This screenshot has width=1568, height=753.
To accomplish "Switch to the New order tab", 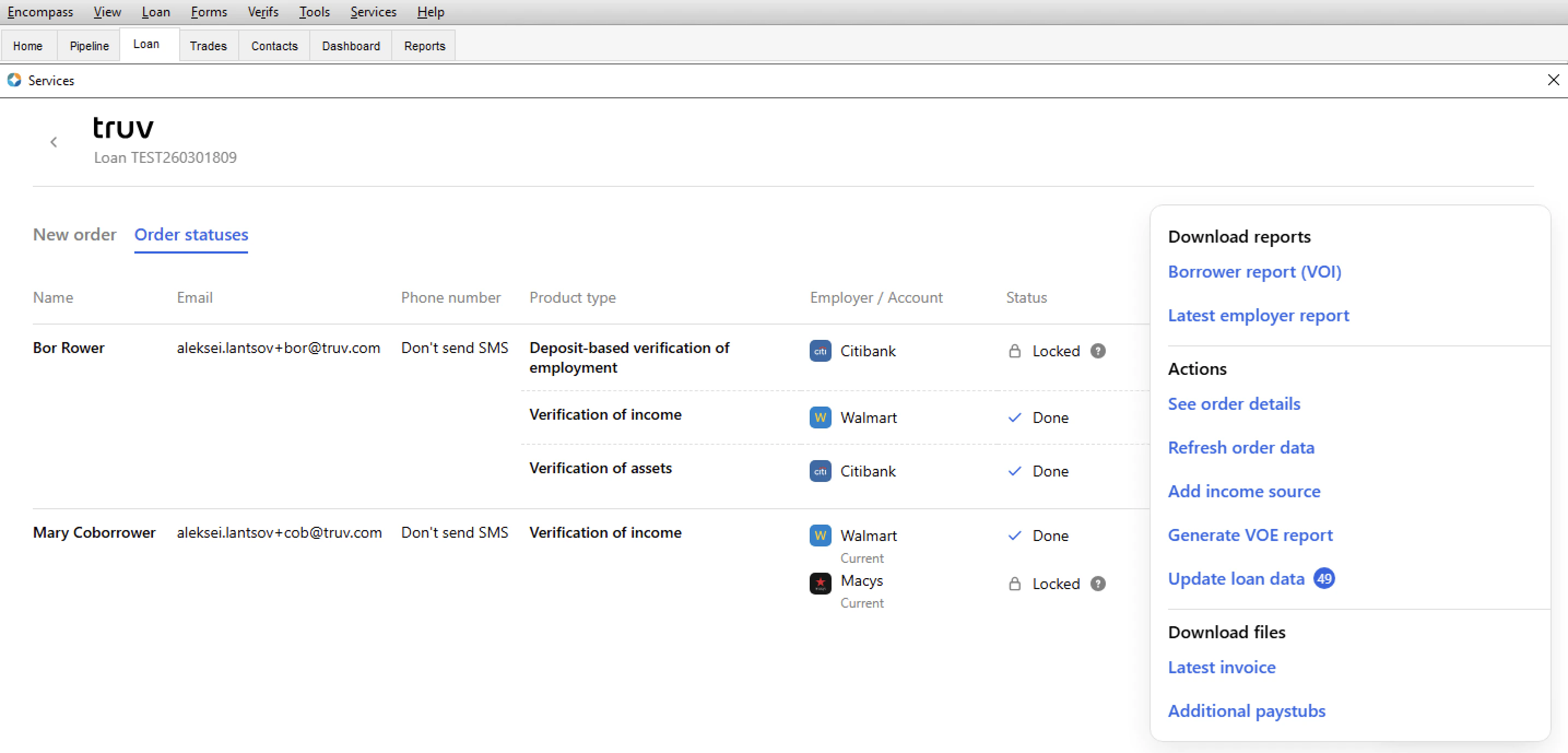I will (x=75, y=234).
